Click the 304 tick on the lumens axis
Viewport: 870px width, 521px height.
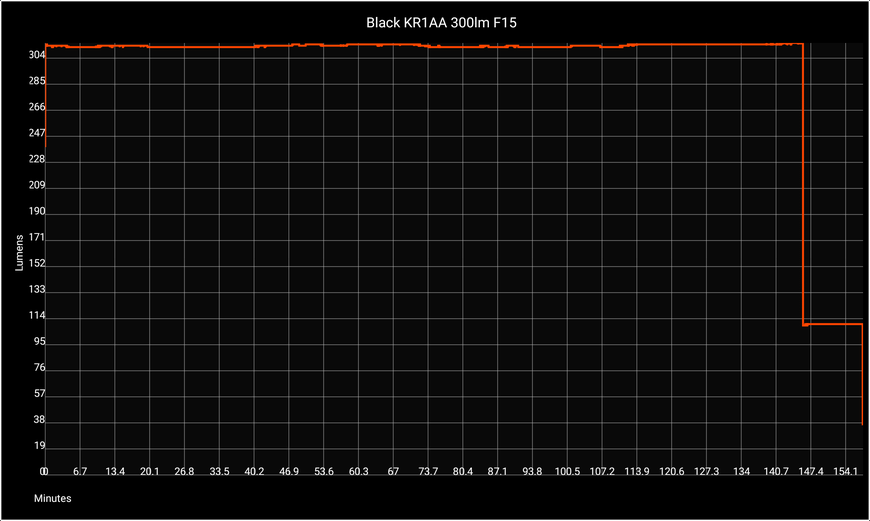[x=36, y=56]
